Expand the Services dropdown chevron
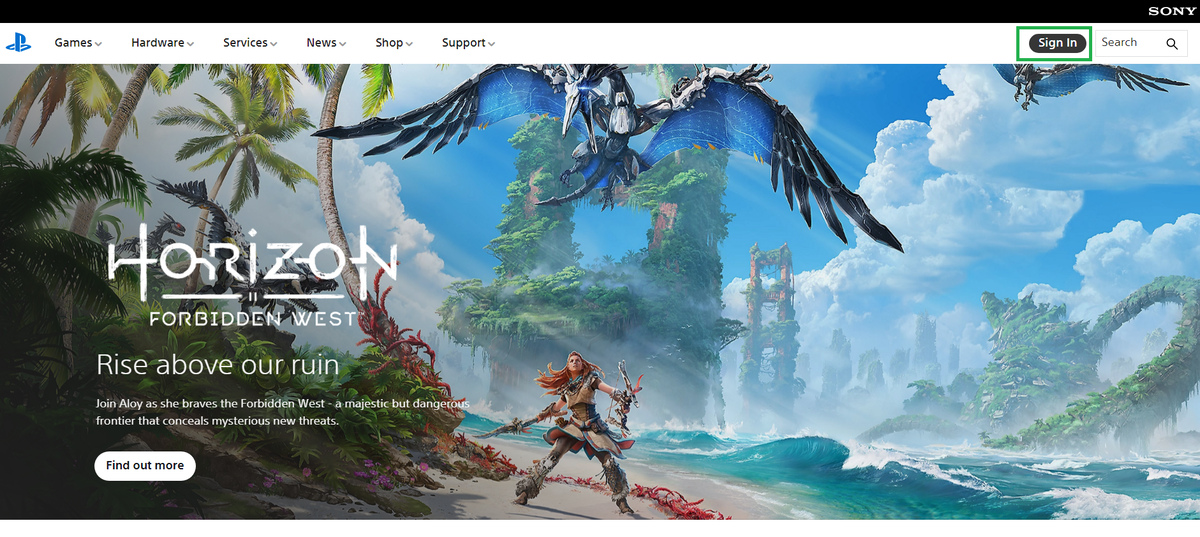Screen dimensions: 1200x537 click(273, 44)
